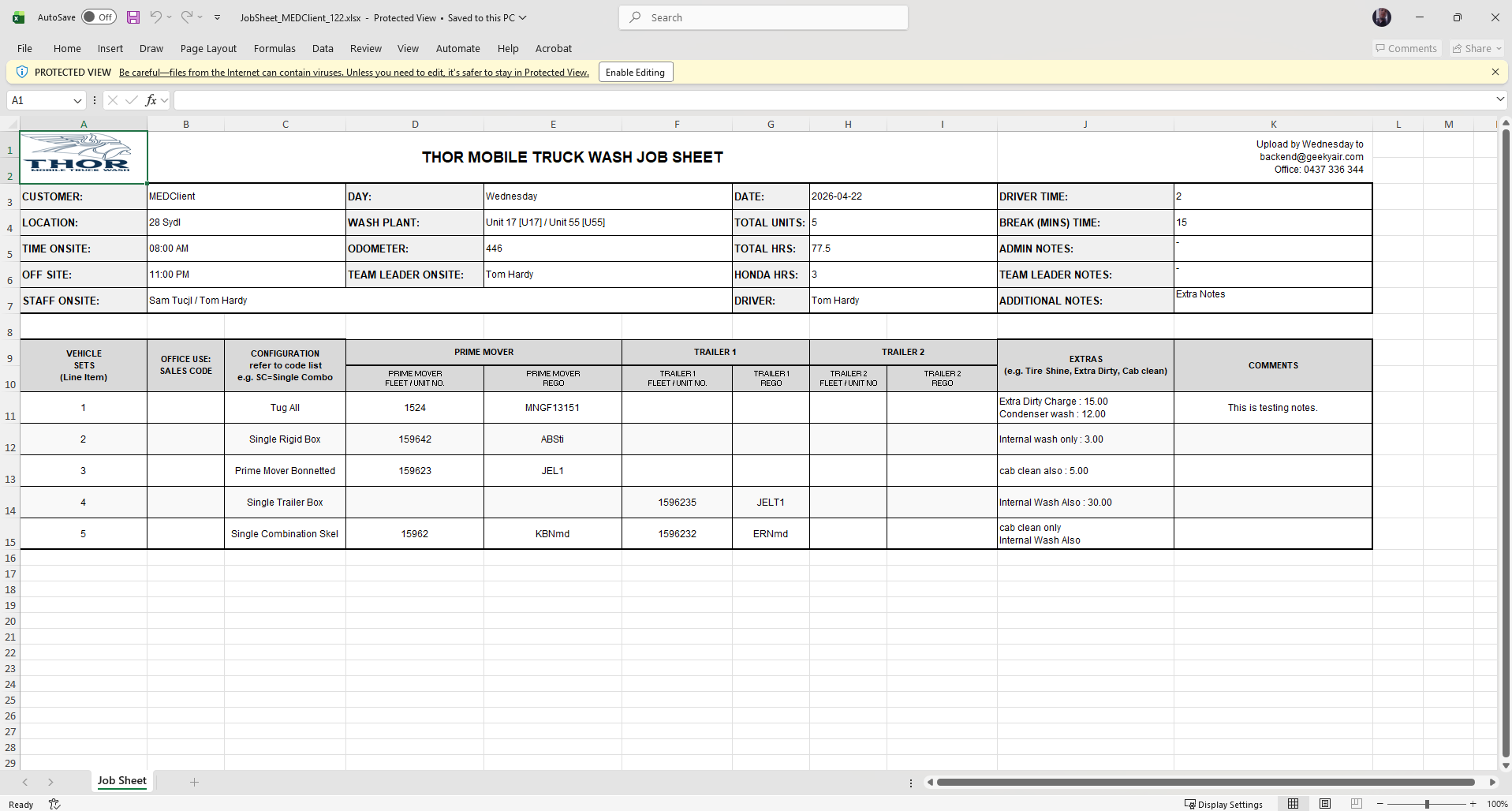Select the Job Sheet tab
Screen dimensions: 1512x811
[121, 781]
